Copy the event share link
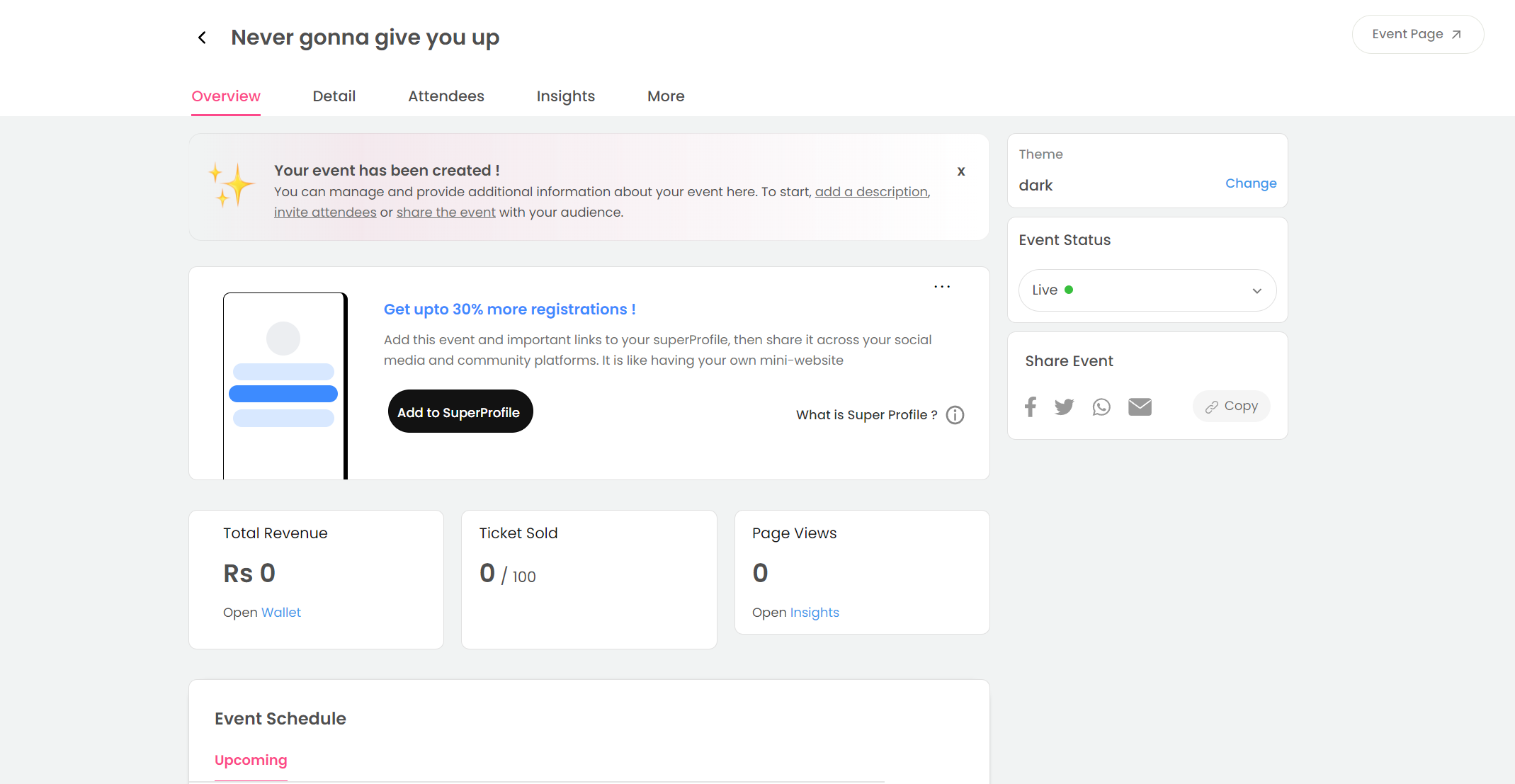Screen dimensions: 1515x784 click(x=1232, y=407)
